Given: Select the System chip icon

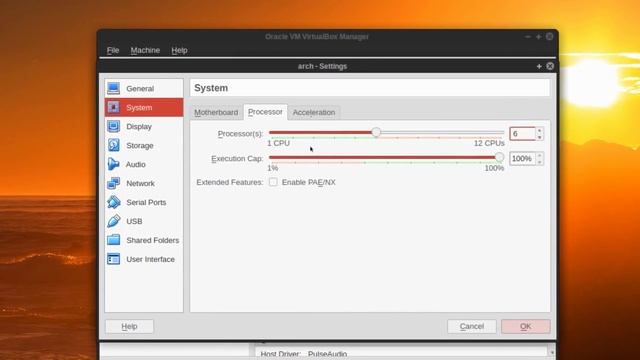Looking at the screenshot, I should (113, 107).
